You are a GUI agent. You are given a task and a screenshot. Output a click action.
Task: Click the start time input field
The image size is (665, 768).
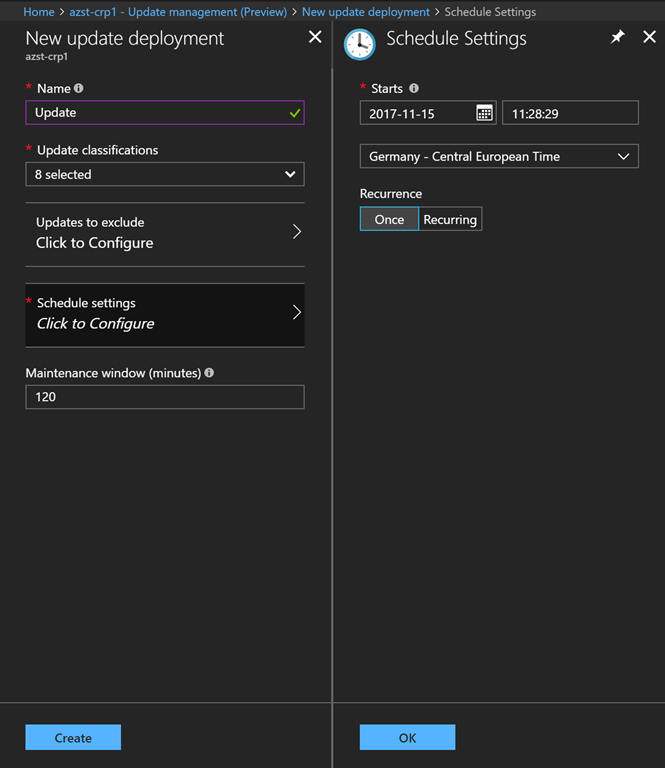(569, 113)
